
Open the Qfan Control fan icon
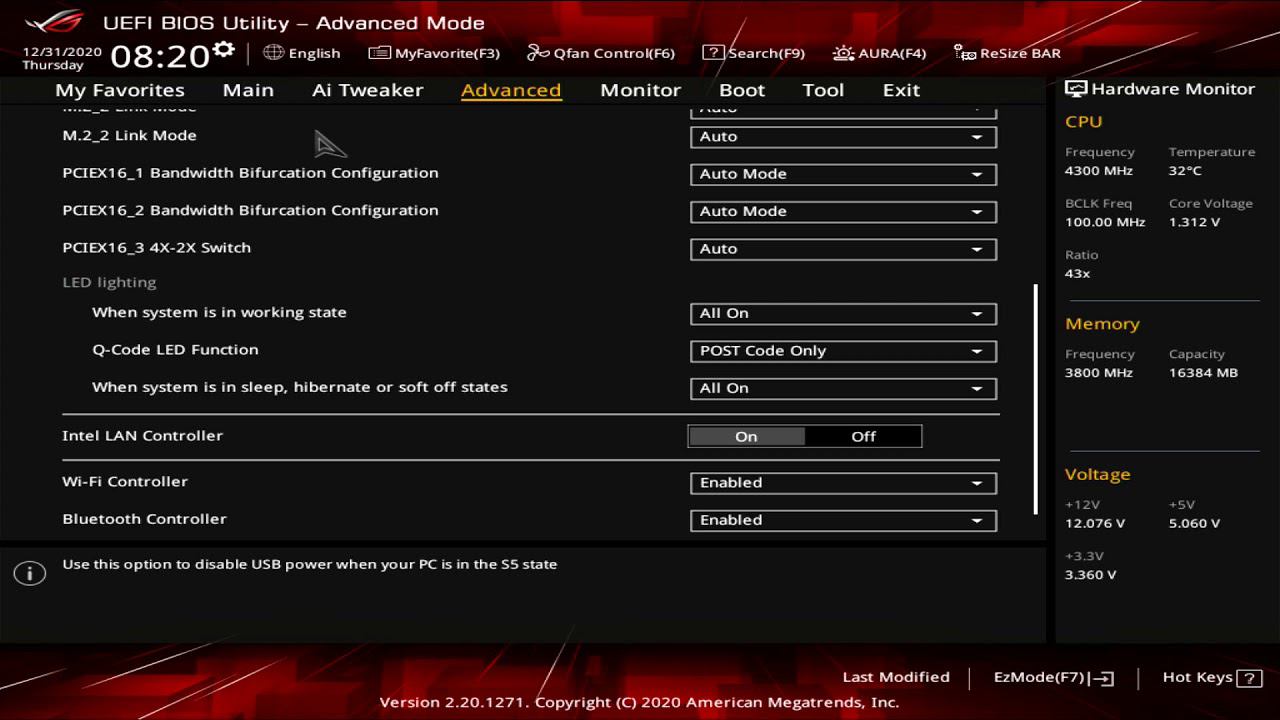pyautogui.click(x=538, y=53)
